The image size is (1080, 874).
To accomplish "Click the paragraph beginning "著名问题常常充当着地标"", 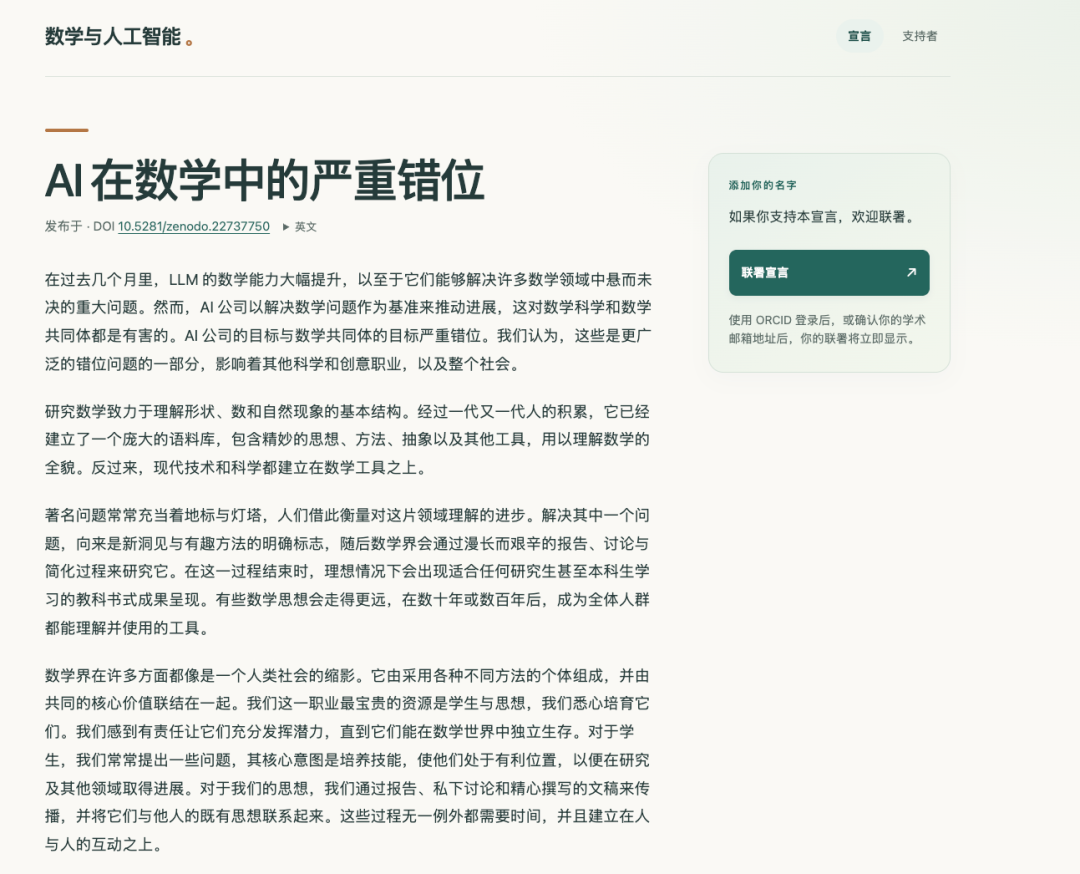I will 348,572.
